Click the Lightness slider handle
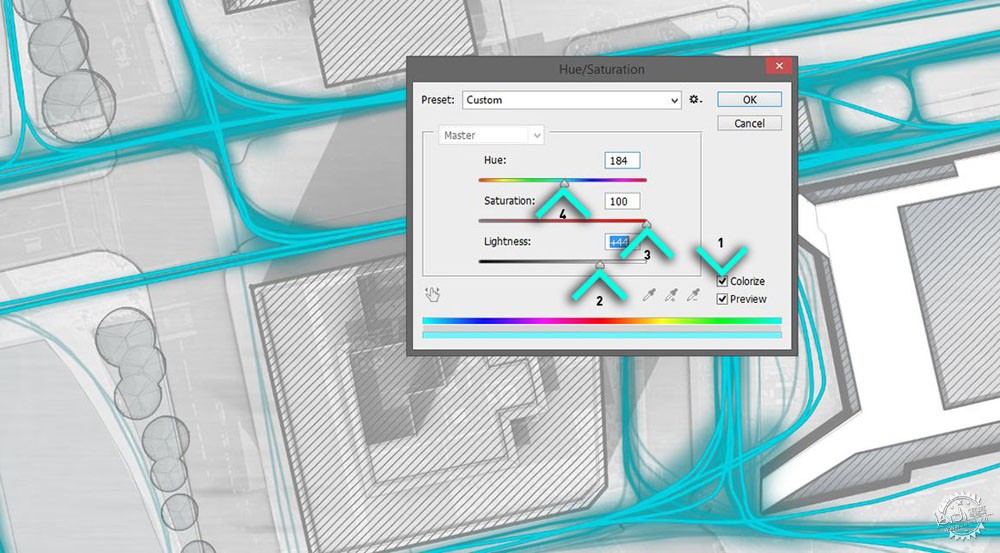This screenshot has width=1000, height=553. [x=599, y=265]
